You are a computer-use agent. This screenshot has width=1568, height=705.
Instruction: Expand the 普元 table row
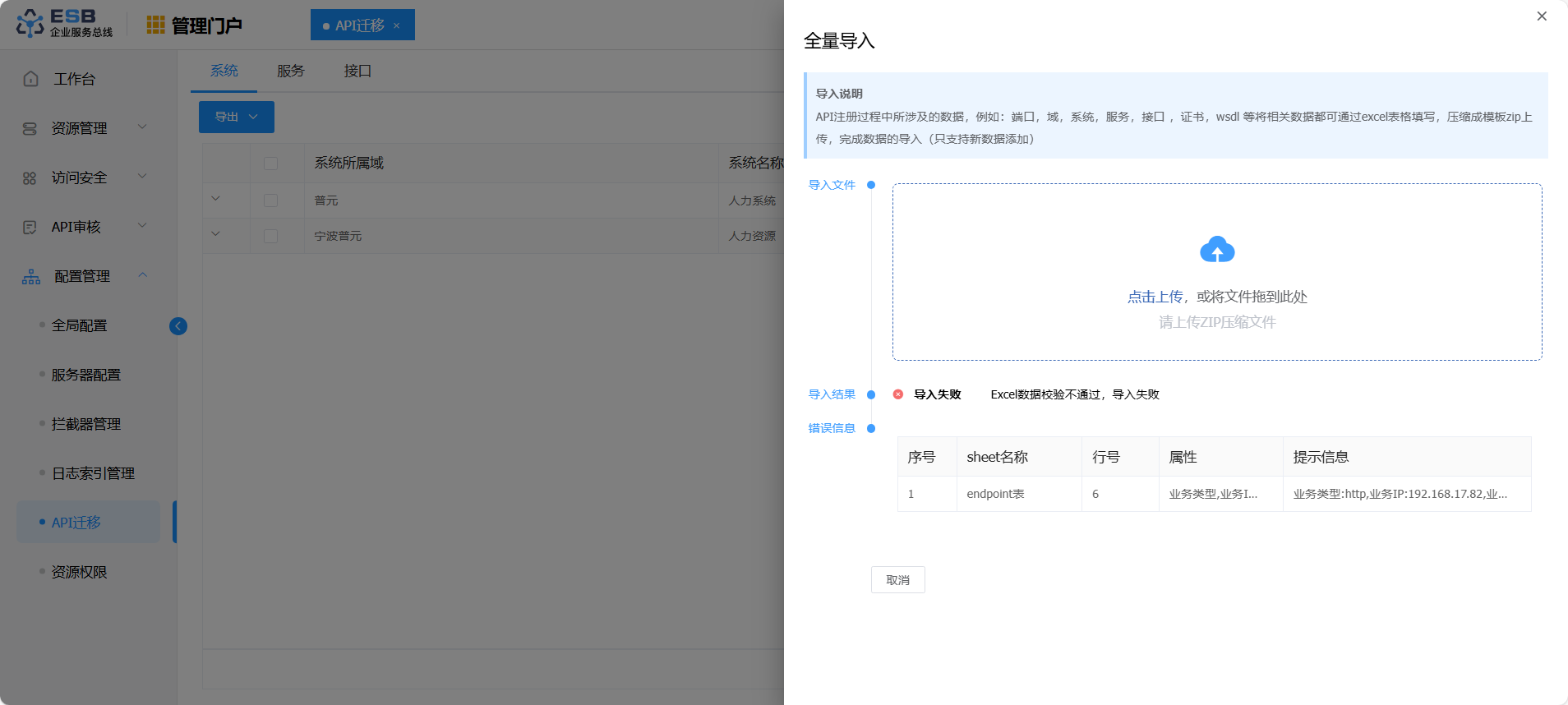(216, 199)
